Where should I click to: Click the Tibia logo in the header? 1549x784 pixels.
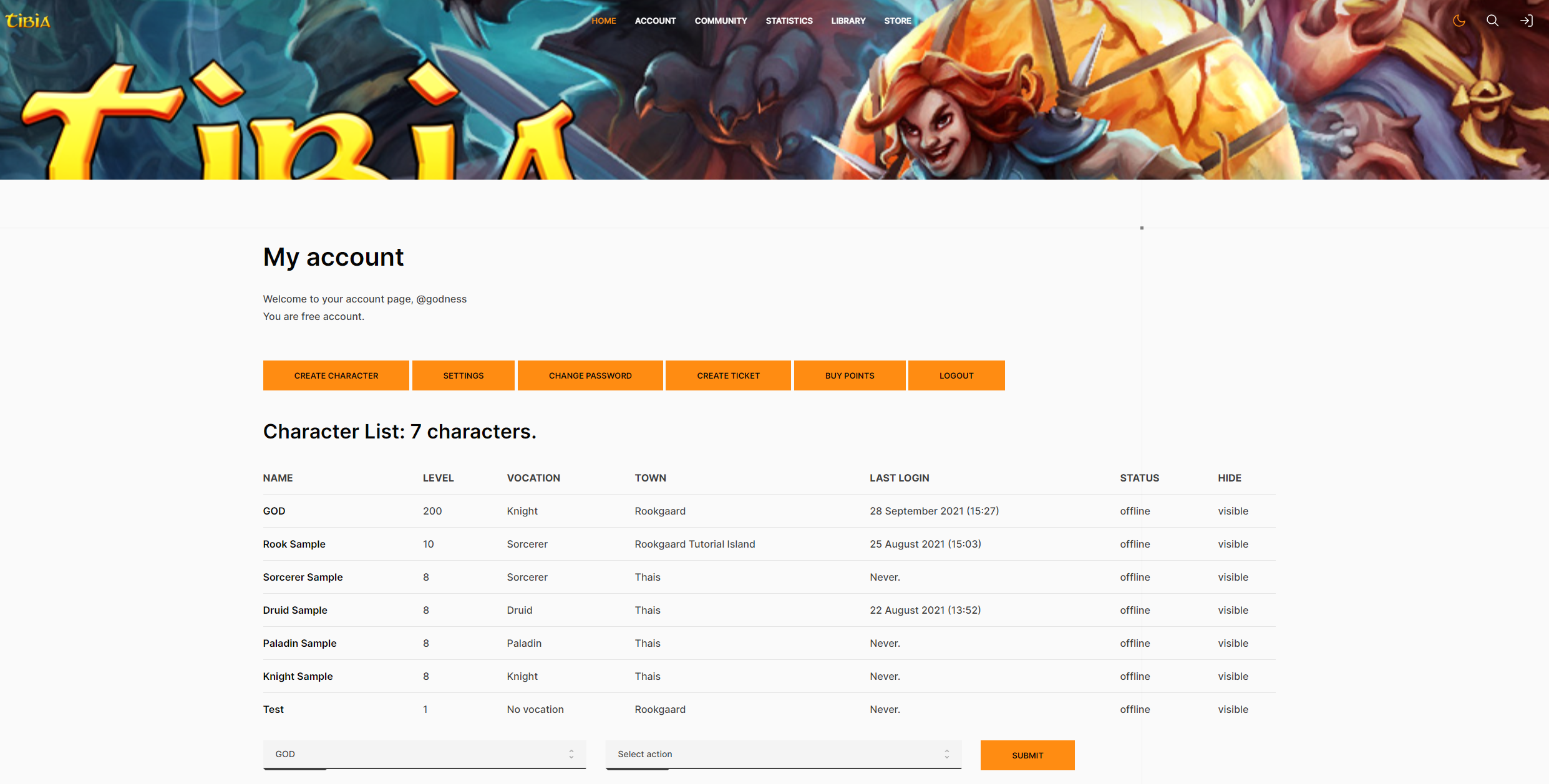coord(28,21)
